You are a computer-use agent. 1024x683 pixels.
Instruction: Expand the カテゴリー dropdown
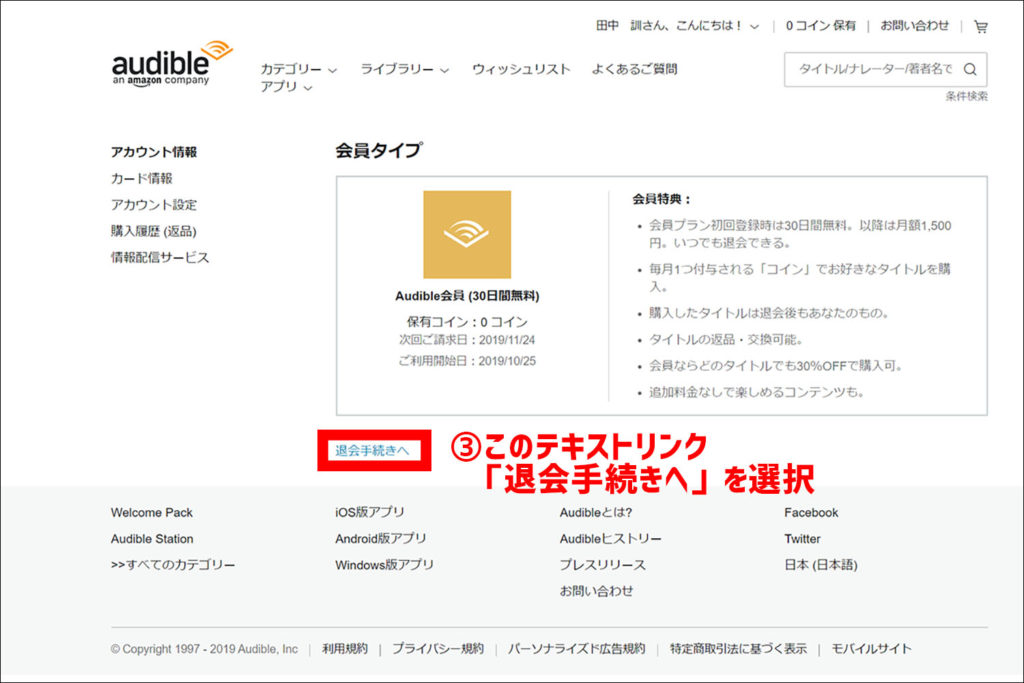pos(298,69)
